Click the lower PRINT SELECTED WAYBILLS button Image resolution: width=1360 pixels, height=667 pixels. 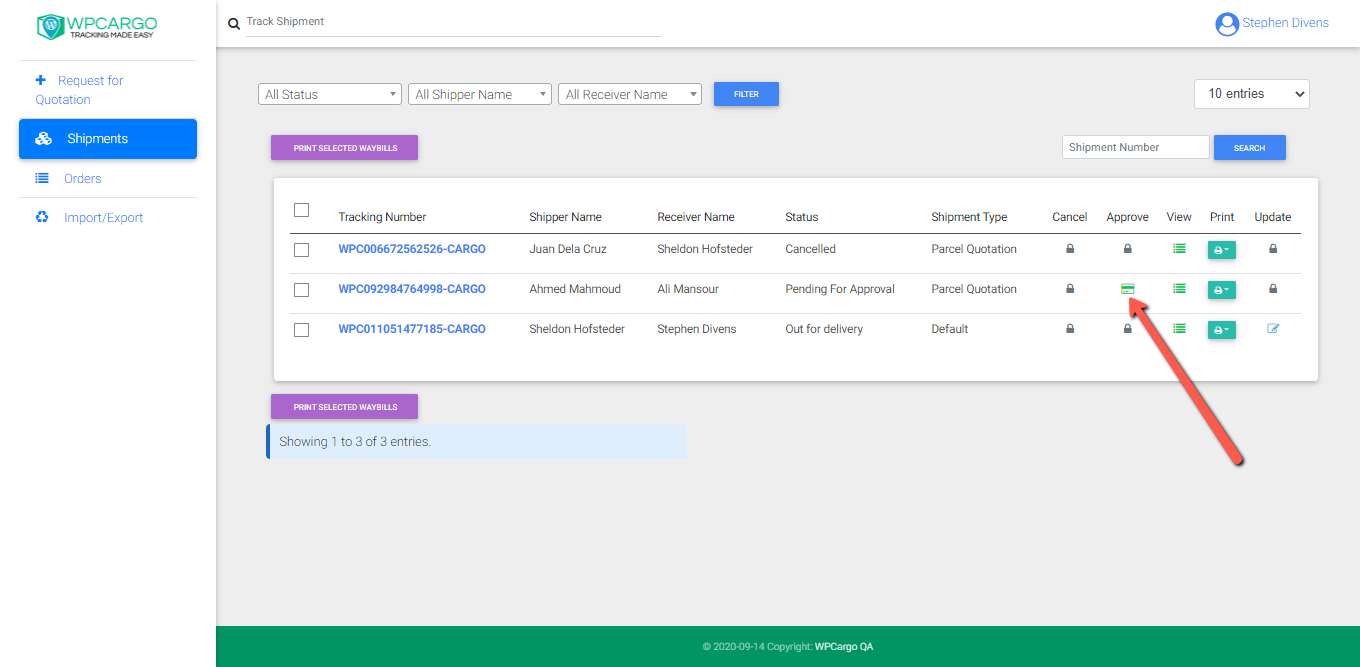tap(345, 407)
